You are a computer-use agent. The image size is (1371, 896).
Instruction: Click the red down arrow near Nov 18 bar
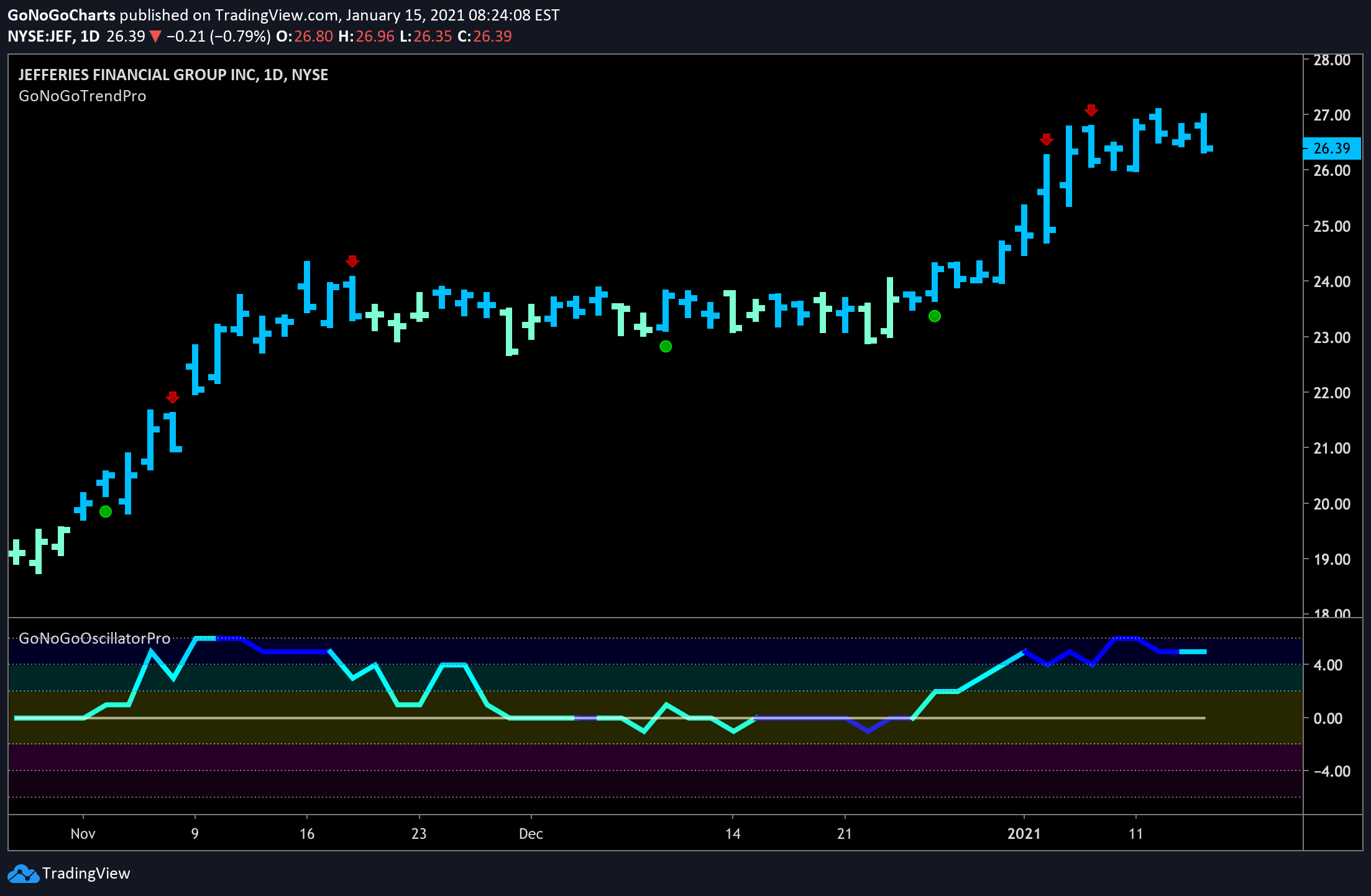352,261
